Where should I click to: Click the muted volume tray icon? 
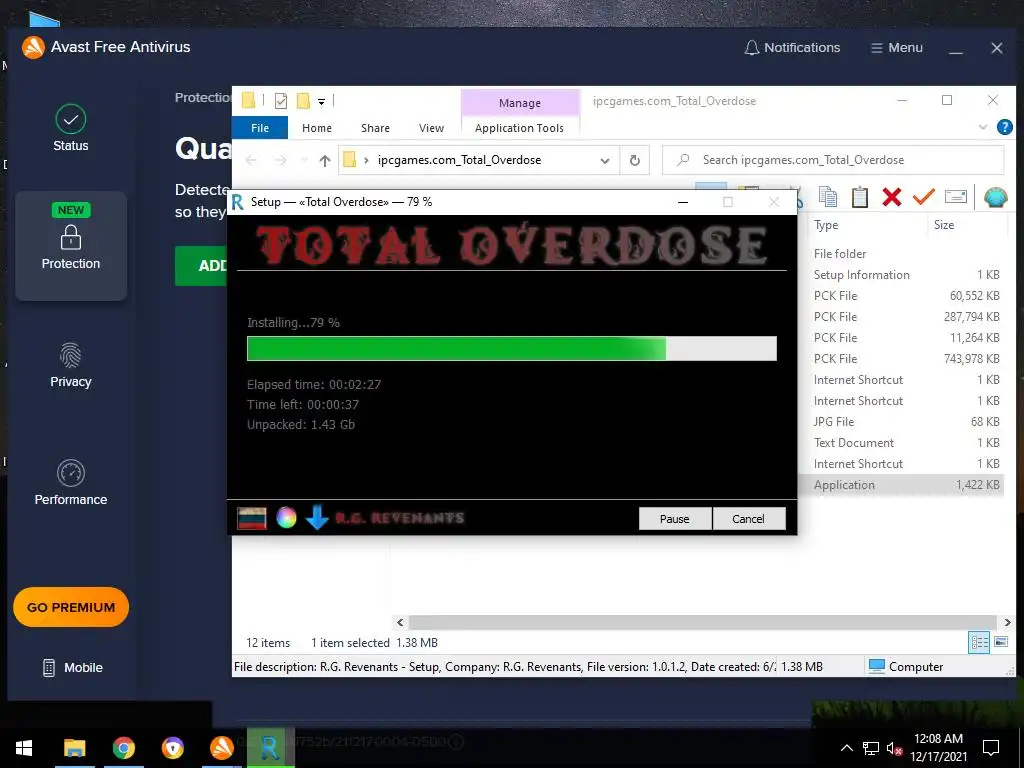pos(894,748)
